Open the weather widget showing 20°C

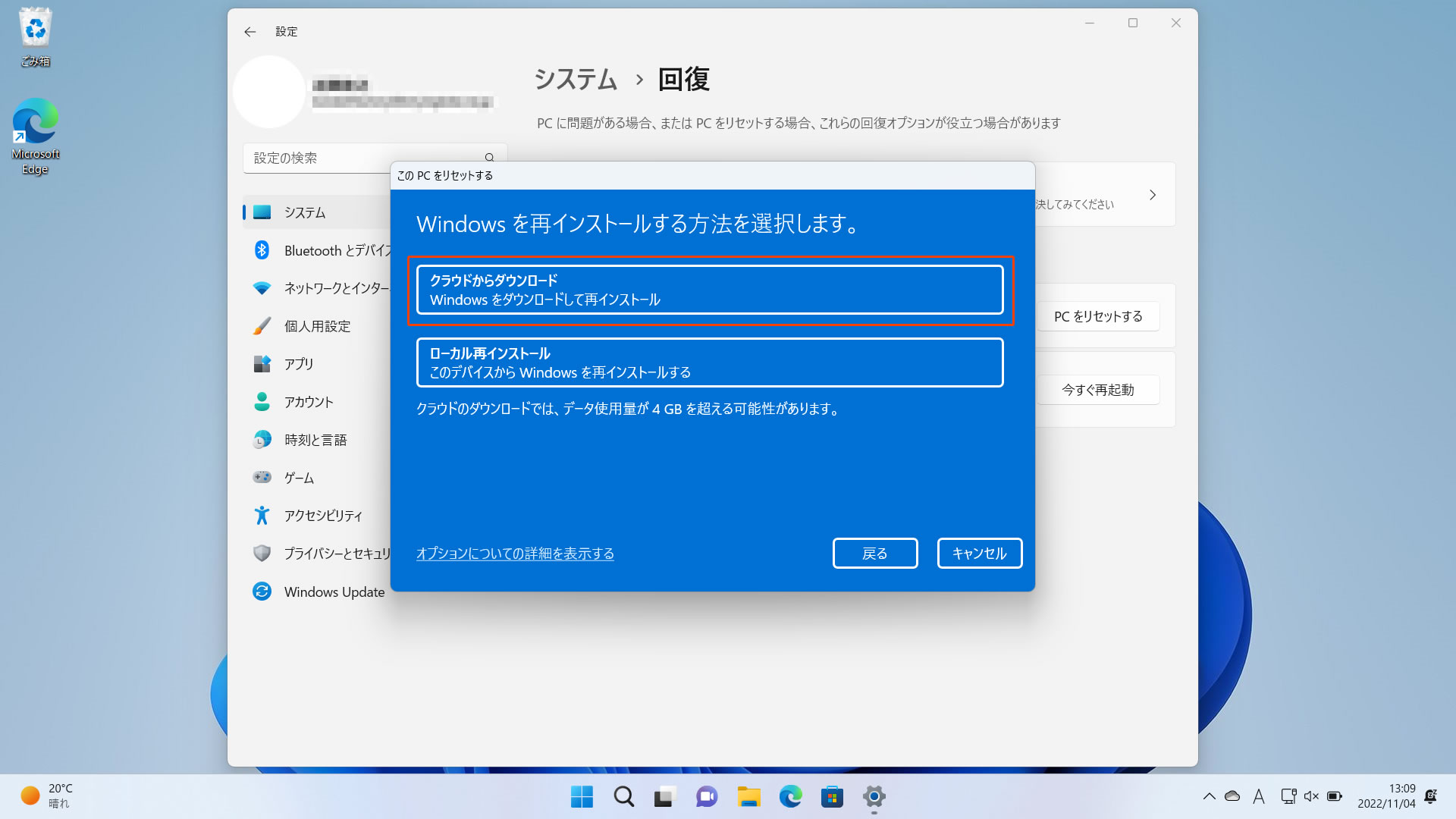46,796
